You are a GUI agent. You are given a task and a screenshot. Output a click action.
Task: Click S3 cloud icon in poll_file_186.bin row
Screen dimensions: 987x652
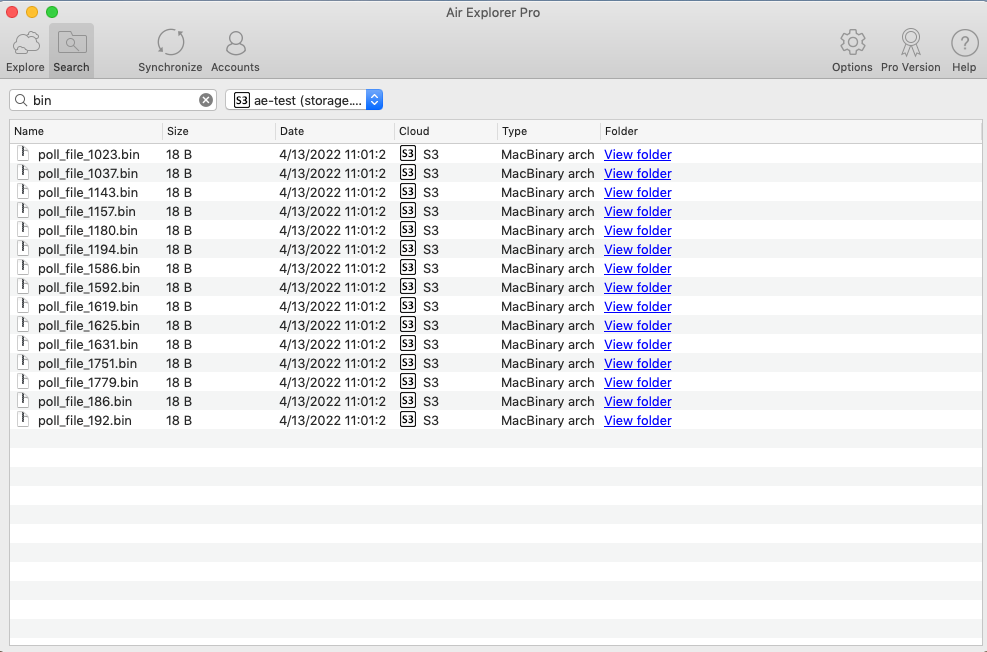[x=408, y=401]
